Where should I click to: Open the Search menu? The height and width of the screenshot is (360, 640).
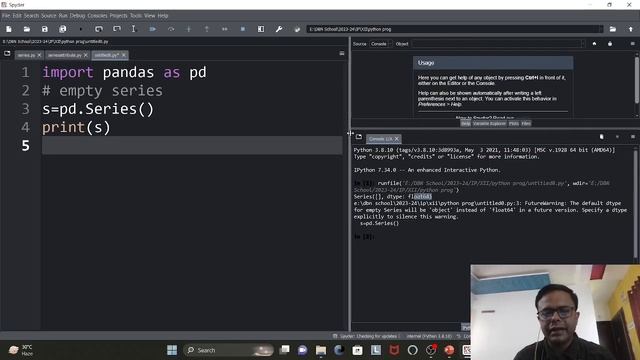[x=31, y=16]
